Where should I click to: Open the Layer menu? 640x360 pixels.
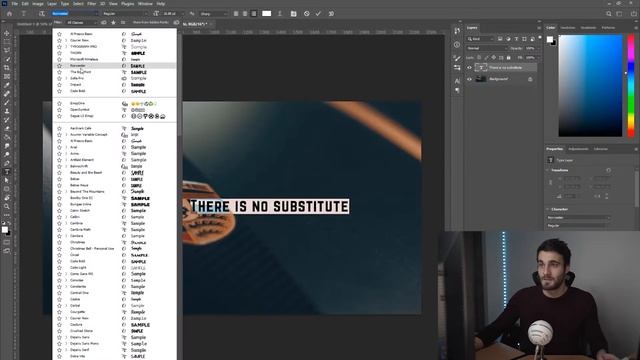(52, 4)
